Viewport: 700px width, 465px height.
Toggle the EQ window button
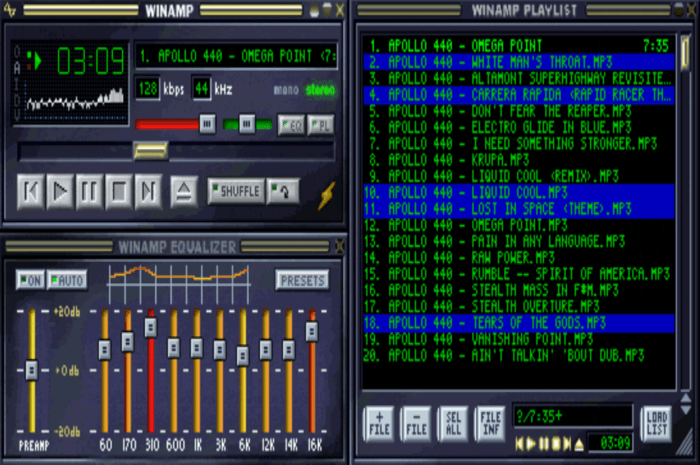[x=291, y=125]
